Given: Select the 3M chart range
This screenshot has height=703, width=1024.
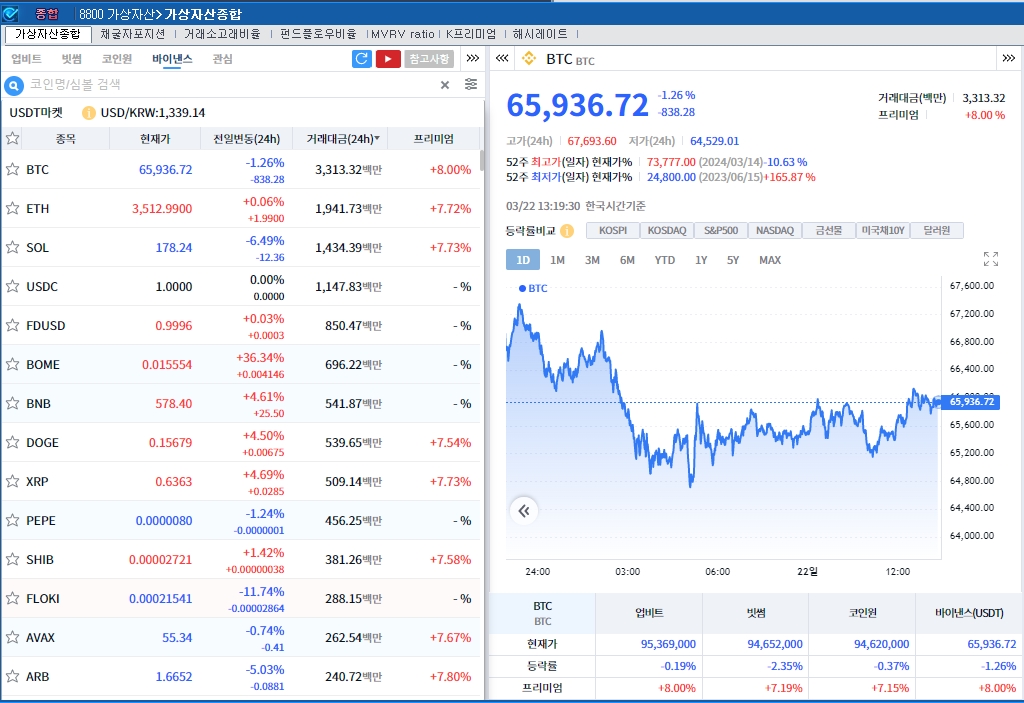Looking at the screenshot, I should click(x=592, y=260).
